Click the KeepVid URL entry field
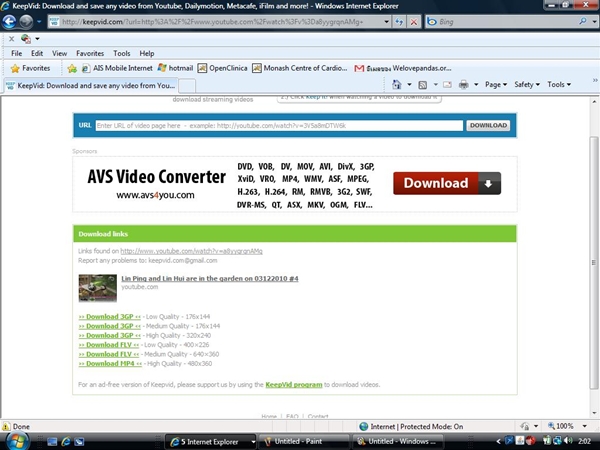This screenshot has width=600, height=450. 279,126
